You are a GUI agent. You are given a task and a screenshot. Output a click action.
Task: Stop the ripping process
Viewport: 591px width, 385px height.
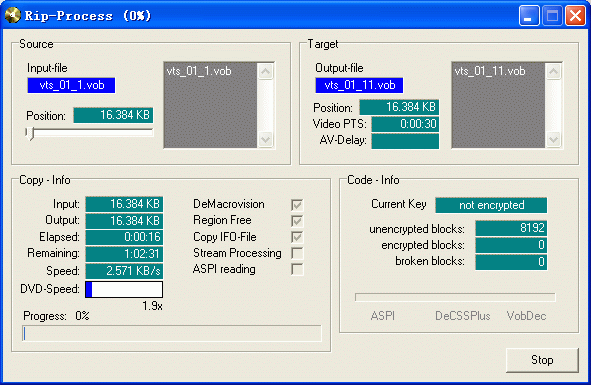(542, 360)
